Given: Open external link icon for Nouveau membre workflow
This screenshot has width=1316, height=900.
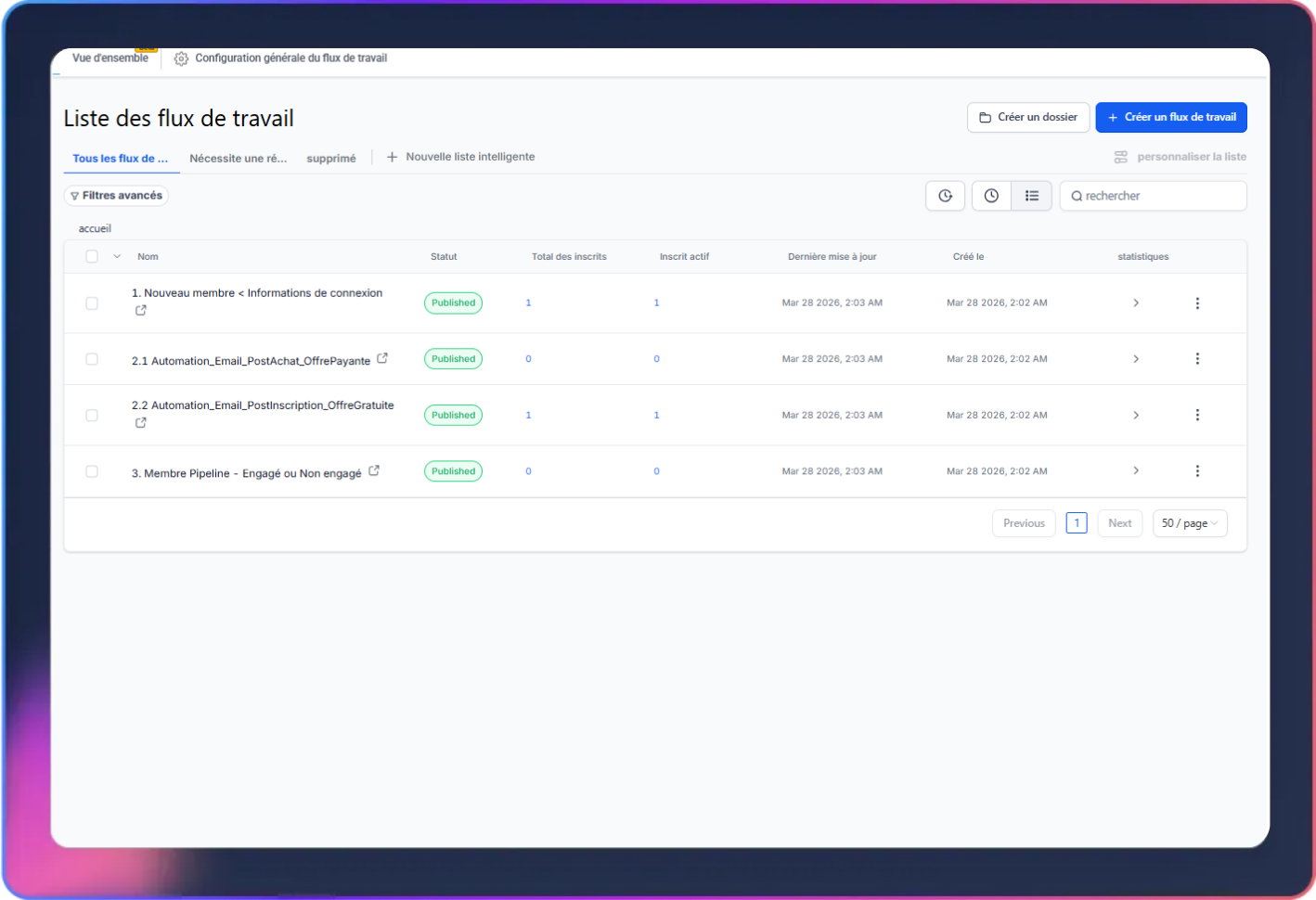Looking at the screenshot, I should coord(141,311).
